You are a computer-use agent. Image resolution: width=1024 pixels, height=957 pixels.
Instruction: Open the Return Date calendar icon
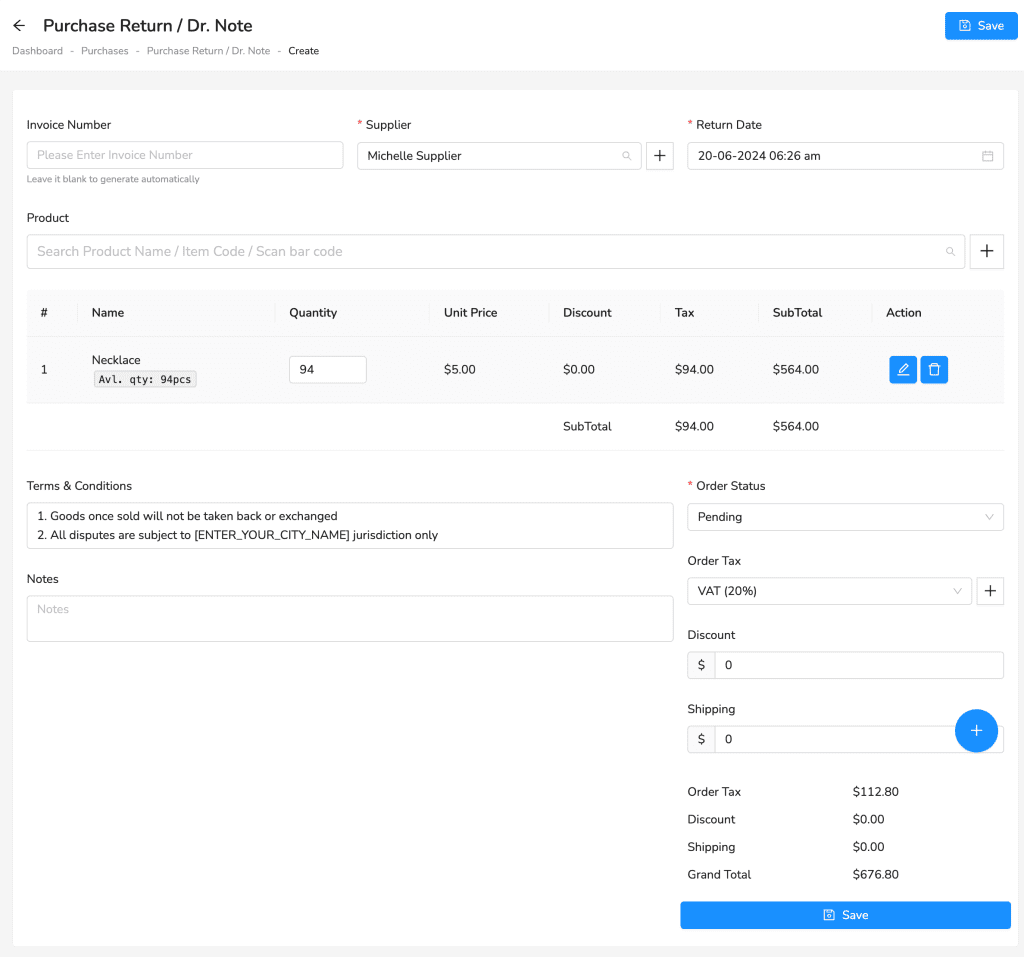(987, 155)
